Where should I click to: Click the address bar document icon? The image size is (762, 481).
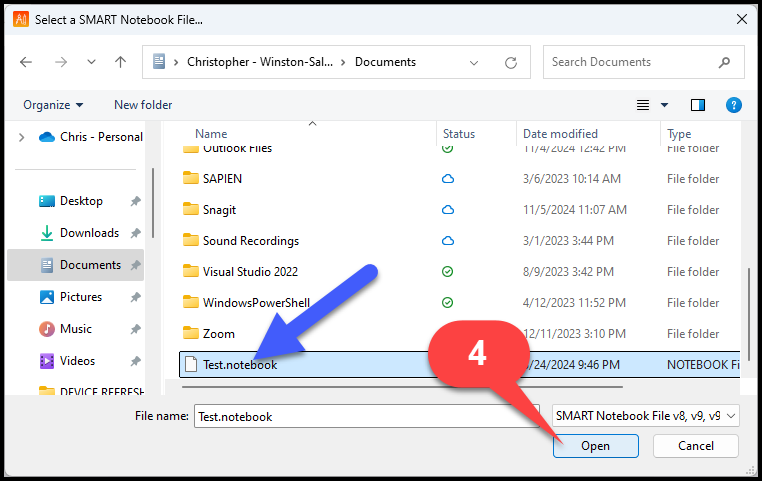(x=159, y=62)
